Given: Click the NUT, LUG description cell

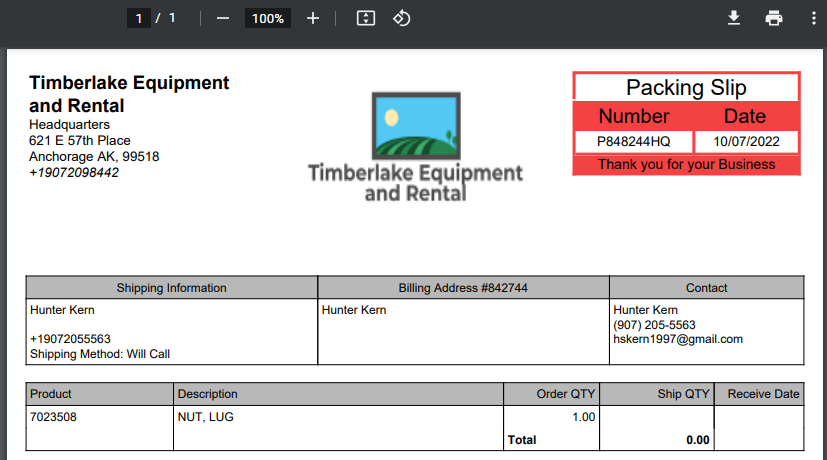Looking at the screenshot, I should (x=206, y=417).
